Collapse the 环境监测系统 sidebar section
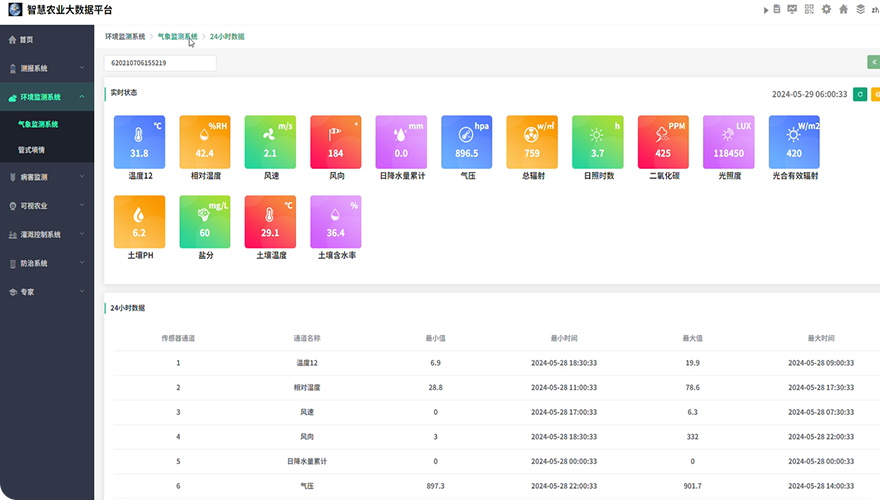 47,97
